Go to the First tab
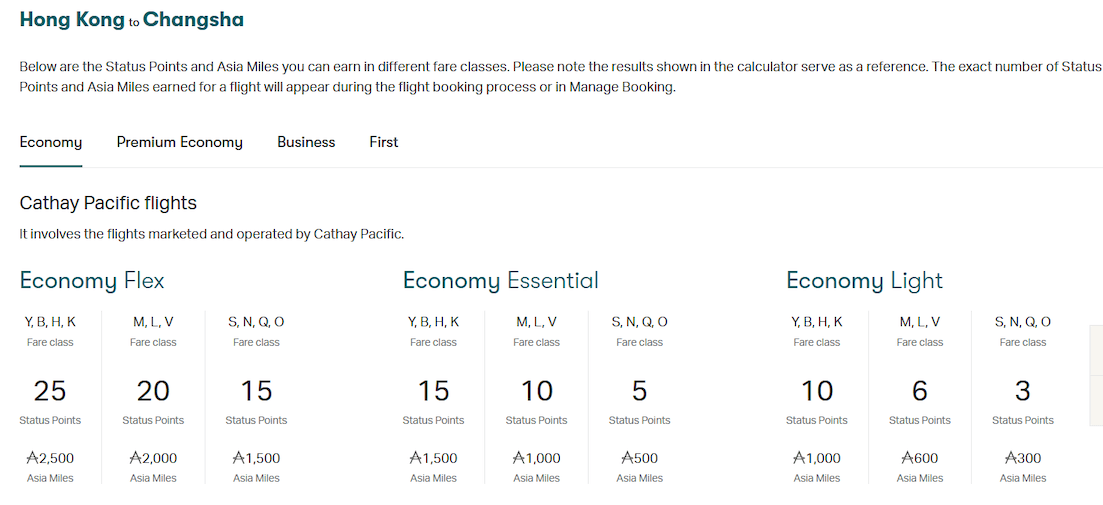 tap(384, 142)
